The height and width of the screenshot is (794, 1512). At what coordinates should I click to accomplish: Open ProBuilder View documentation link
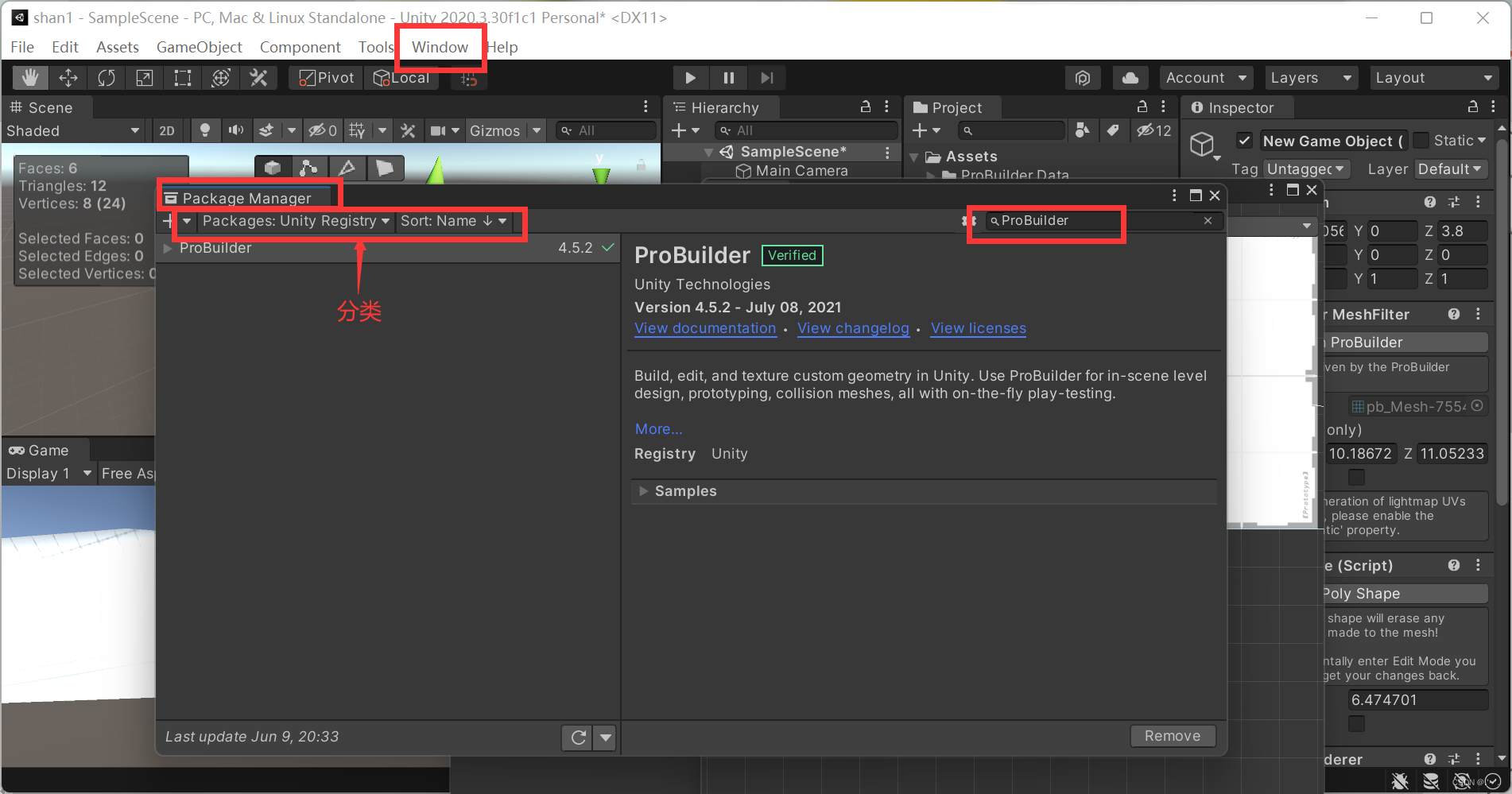704,328
